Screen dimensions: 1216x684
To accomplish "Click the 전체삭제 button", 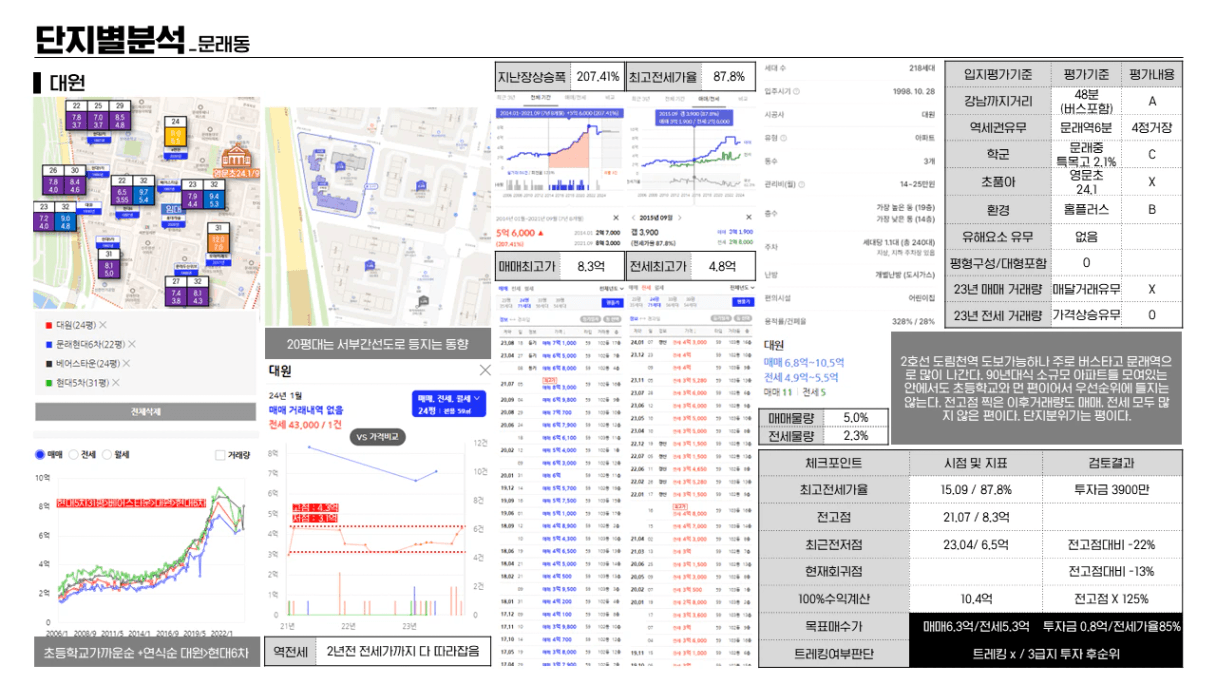I will (147, 412).
